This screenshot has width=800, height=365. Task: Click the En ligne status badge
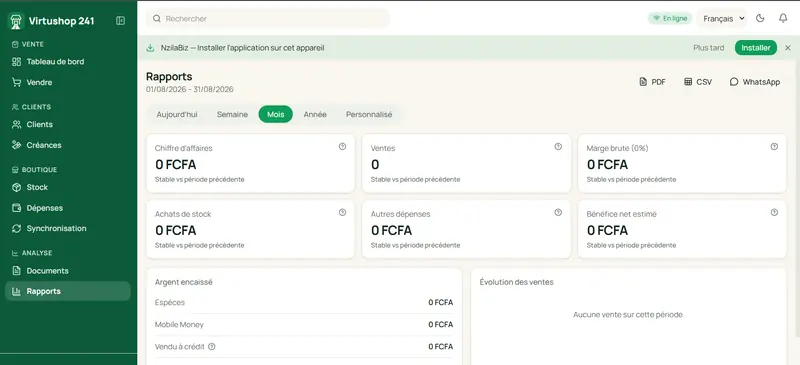point(670,18)
